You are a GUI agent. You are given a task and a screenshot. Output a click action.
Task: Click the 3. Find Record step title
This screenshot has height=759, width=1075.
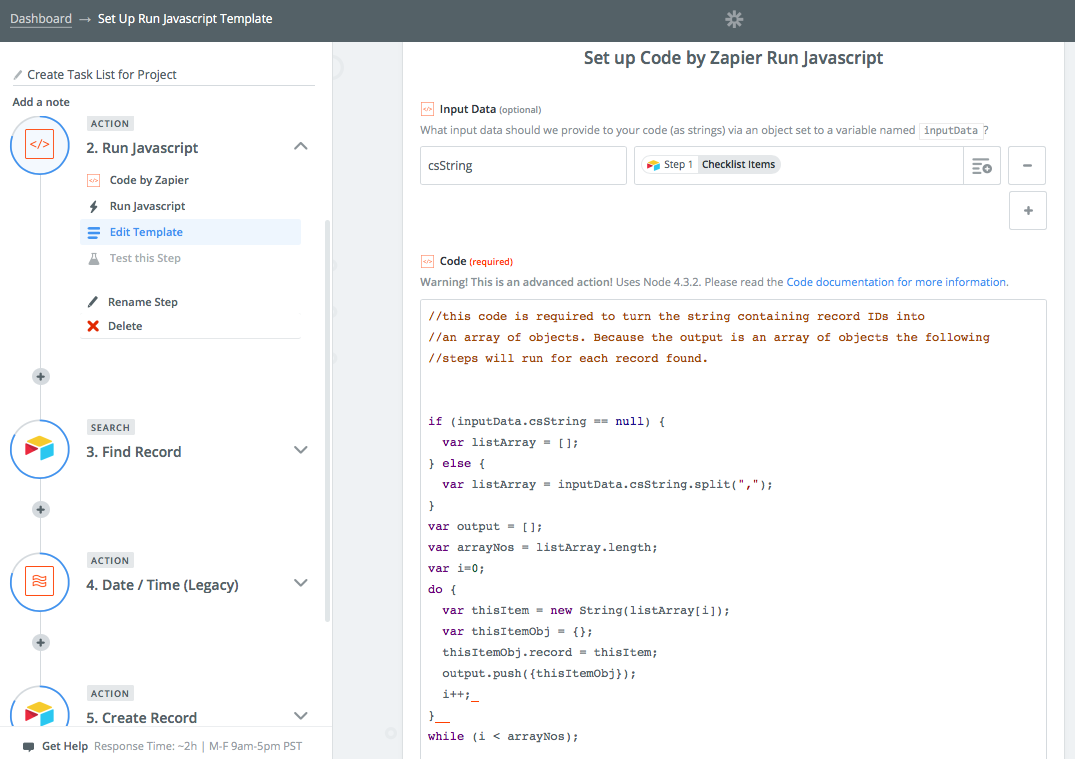coord(134,452)
